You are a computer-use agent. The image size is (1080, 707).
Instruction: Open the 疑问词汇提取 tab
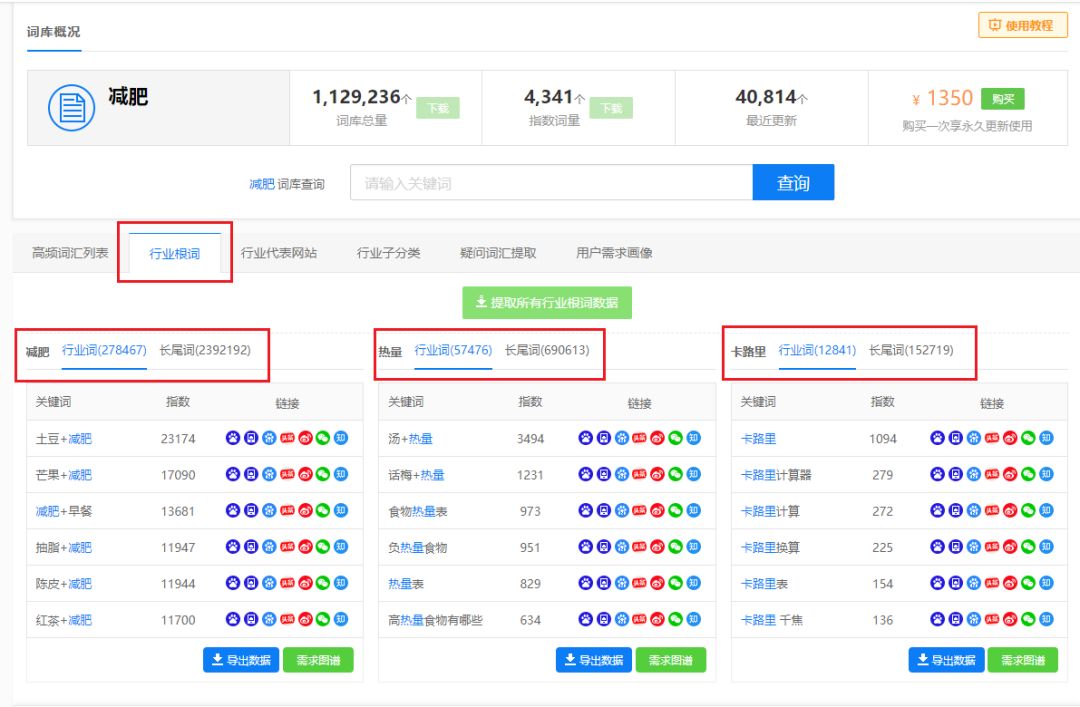[x=498, y=253]
